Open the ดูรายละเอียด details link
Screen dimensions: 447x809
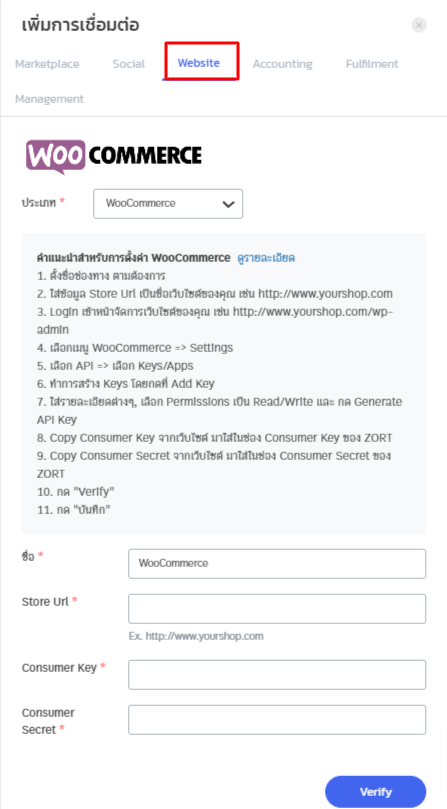pyautogui.click(x=266, y=257)
